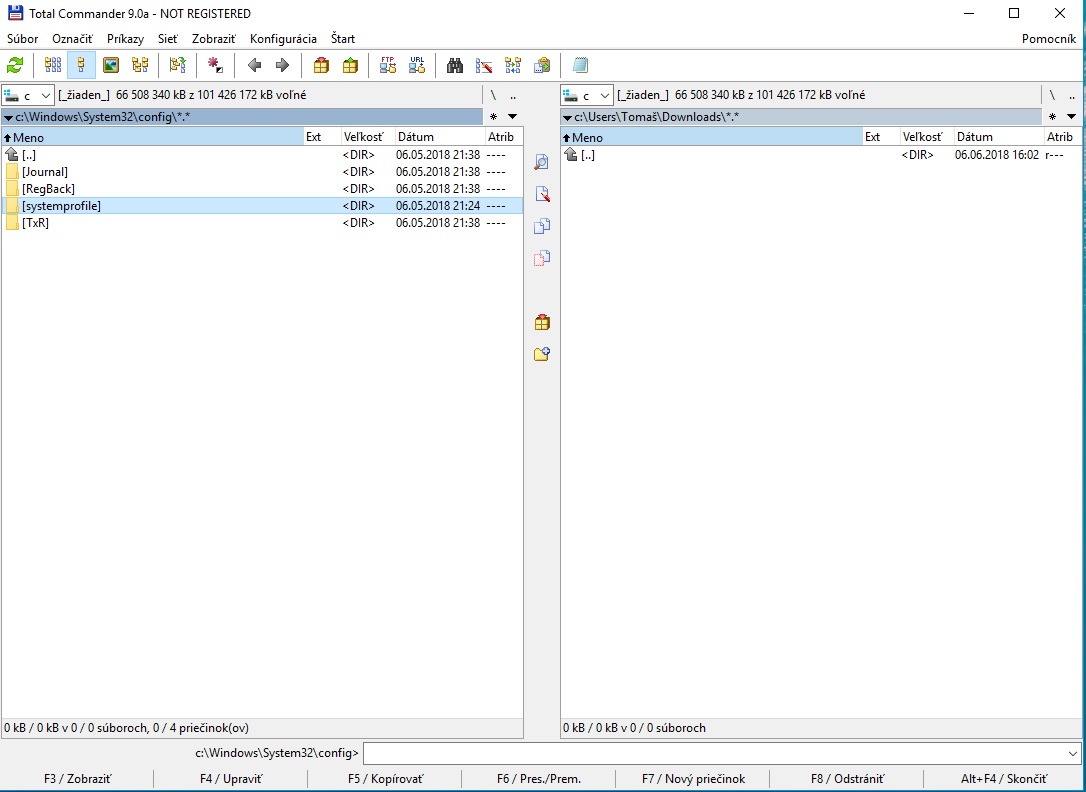Open the Príkazy menu
Viewport: 1086px width, 792px height.
[125, 39]
